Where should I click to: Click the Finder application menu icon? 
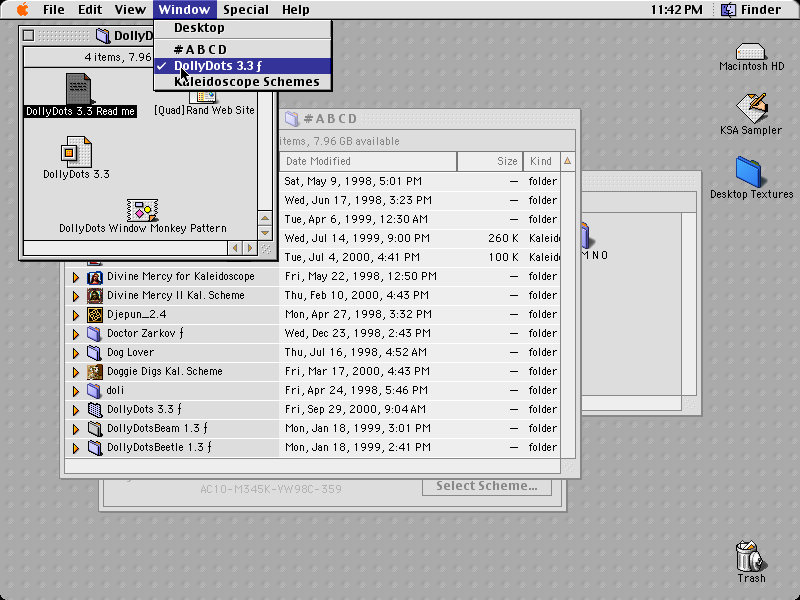point(728,10)
